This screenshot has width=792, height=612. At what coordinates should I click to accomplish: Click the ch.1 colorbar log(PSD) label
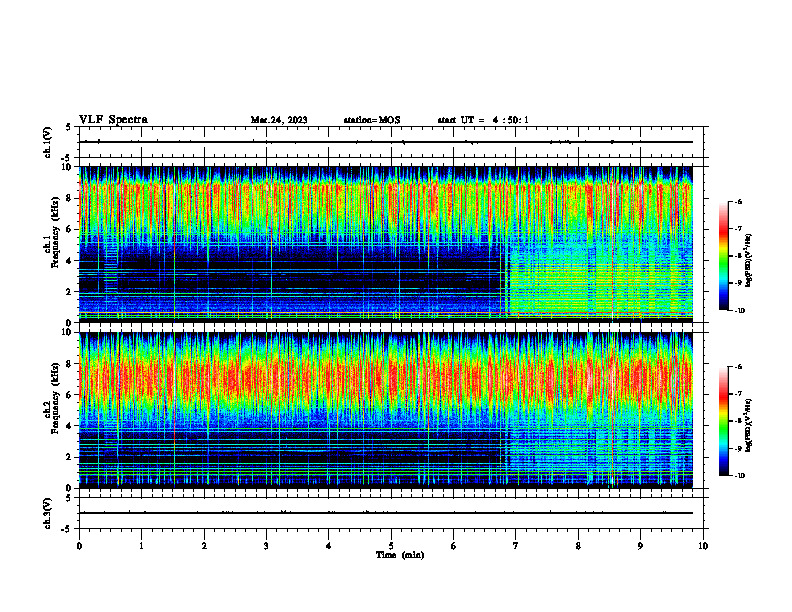click(x=749, y=261)
